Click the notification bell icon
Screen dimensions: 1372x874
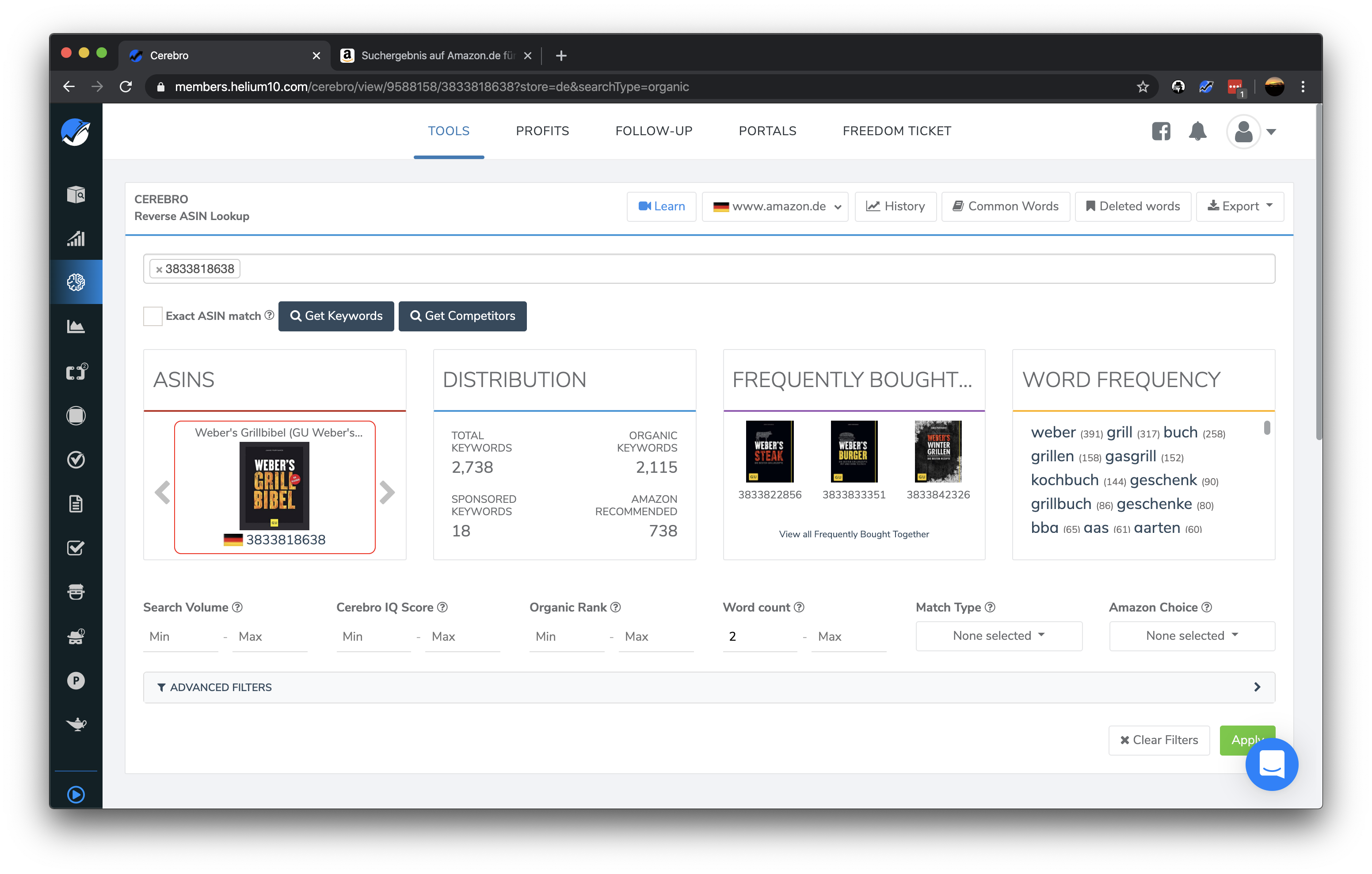[x=1197, y=132]
